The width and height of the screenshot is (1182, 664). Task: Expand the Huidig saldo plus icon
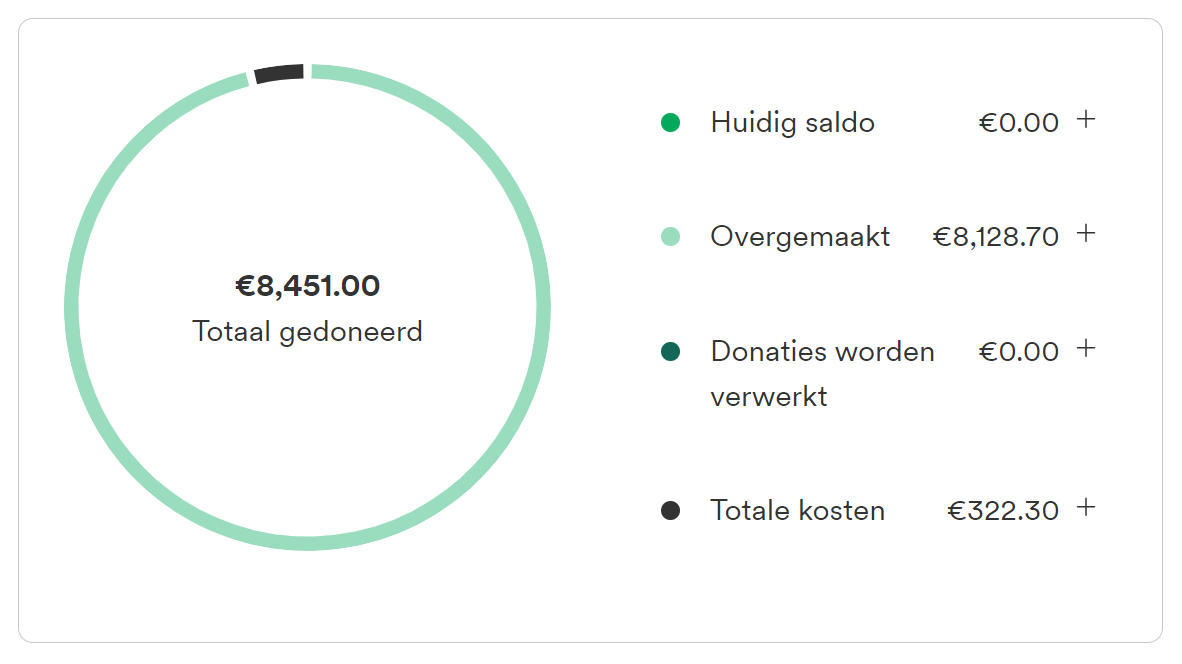1086,119
